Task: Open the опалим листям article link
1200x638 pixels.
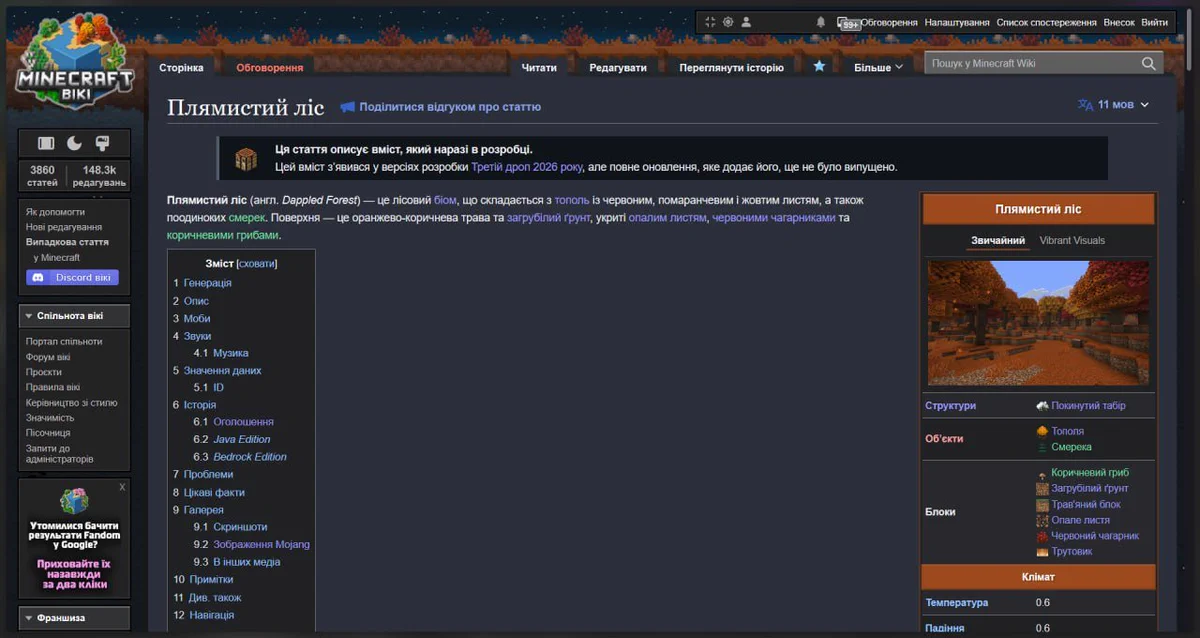Action: coord(667,217)
